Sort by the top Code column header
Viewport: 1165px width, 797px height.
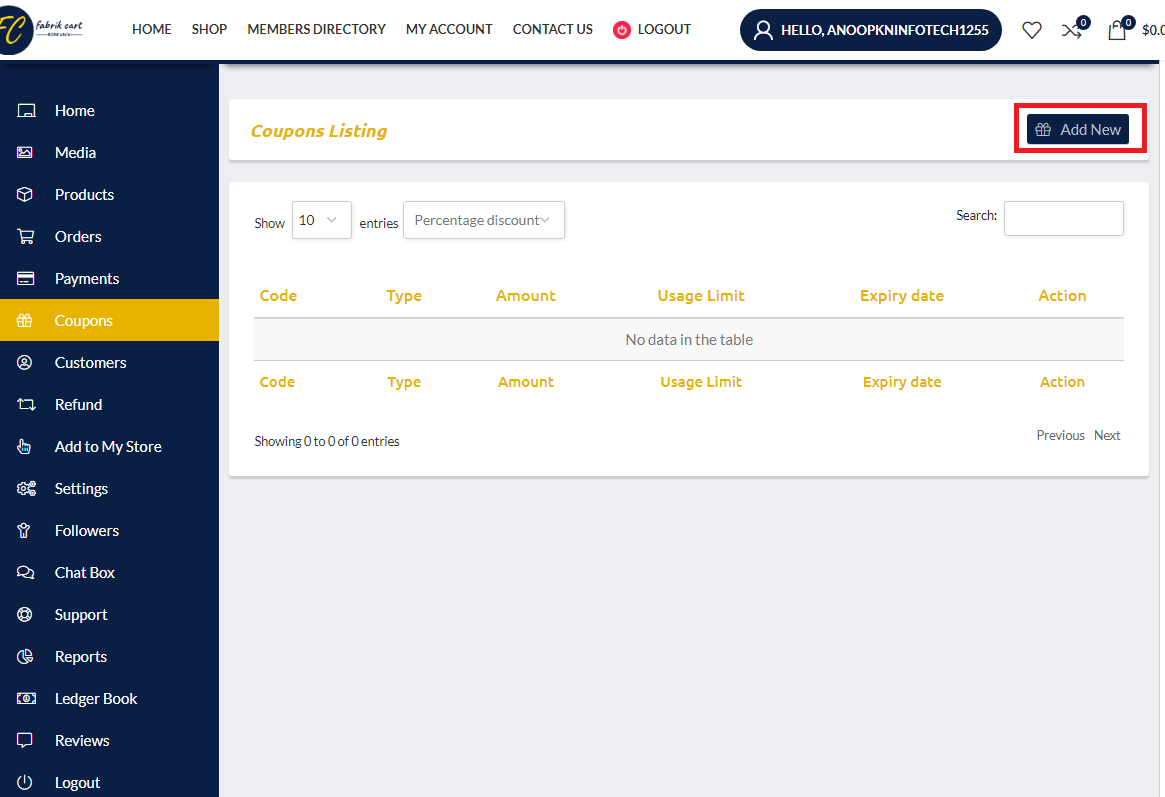(278, 296)
